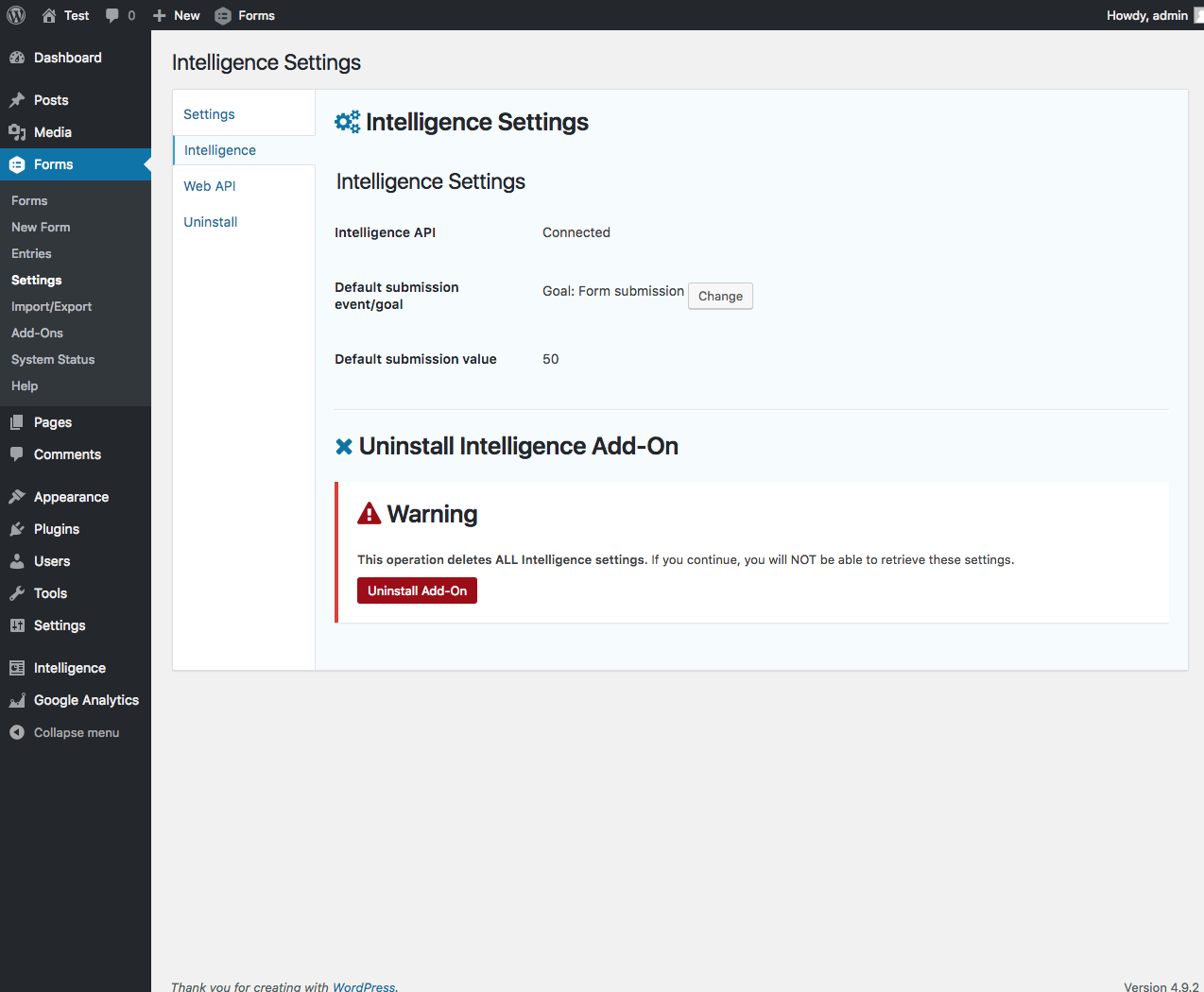This screenshot has width=1204, height=992.
Task: Open Help submenu item
Action: tap(25, 385)
